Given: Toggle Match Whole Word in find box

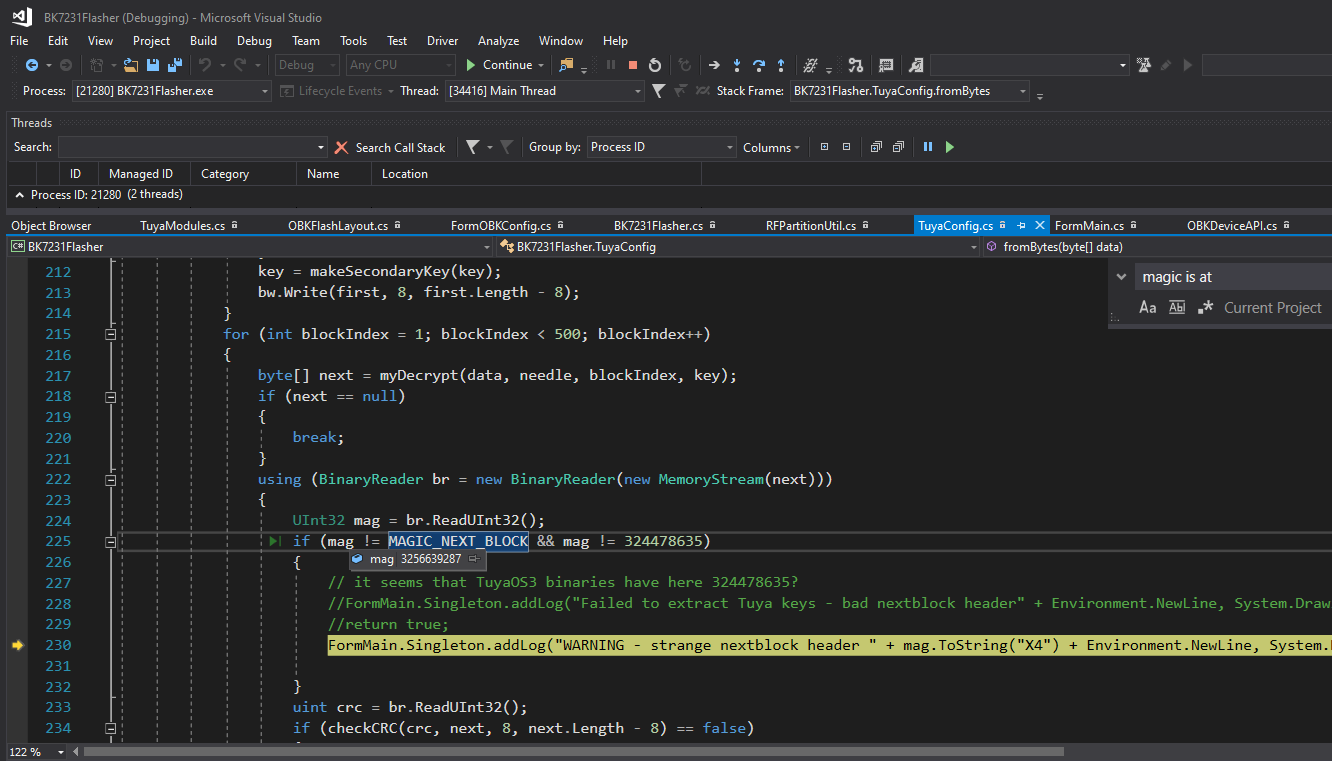Looking at the screenshot, I should pos(1177,308).
